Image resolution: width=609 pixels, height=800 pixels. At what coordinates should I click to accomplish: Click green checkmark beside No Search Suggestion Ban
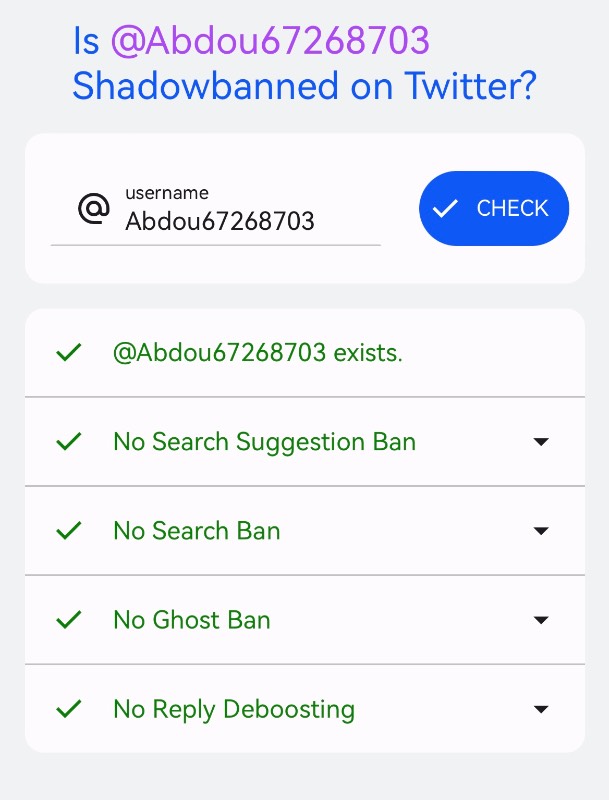tap(69, 441)
